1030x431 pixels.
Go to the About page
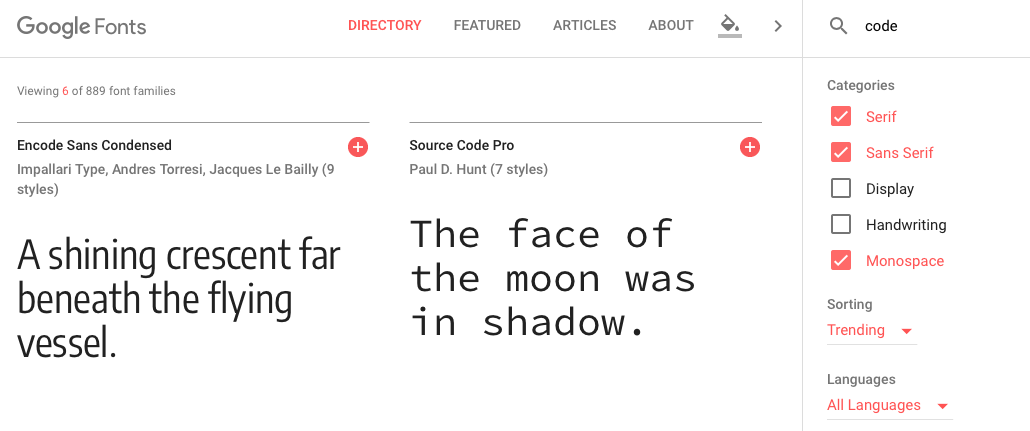point(671,26)
